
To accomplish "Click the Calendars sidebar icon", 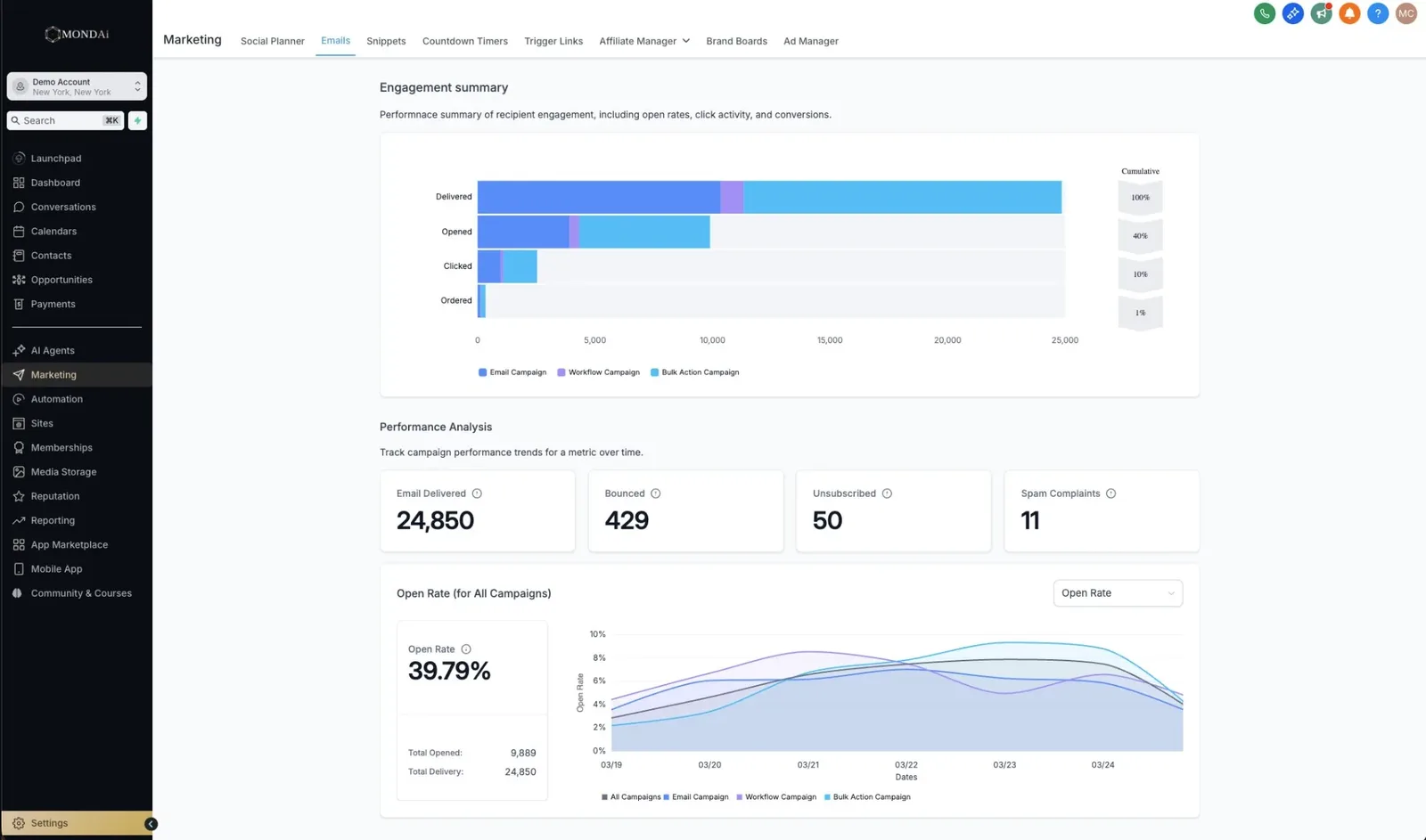I will [19, 231].
